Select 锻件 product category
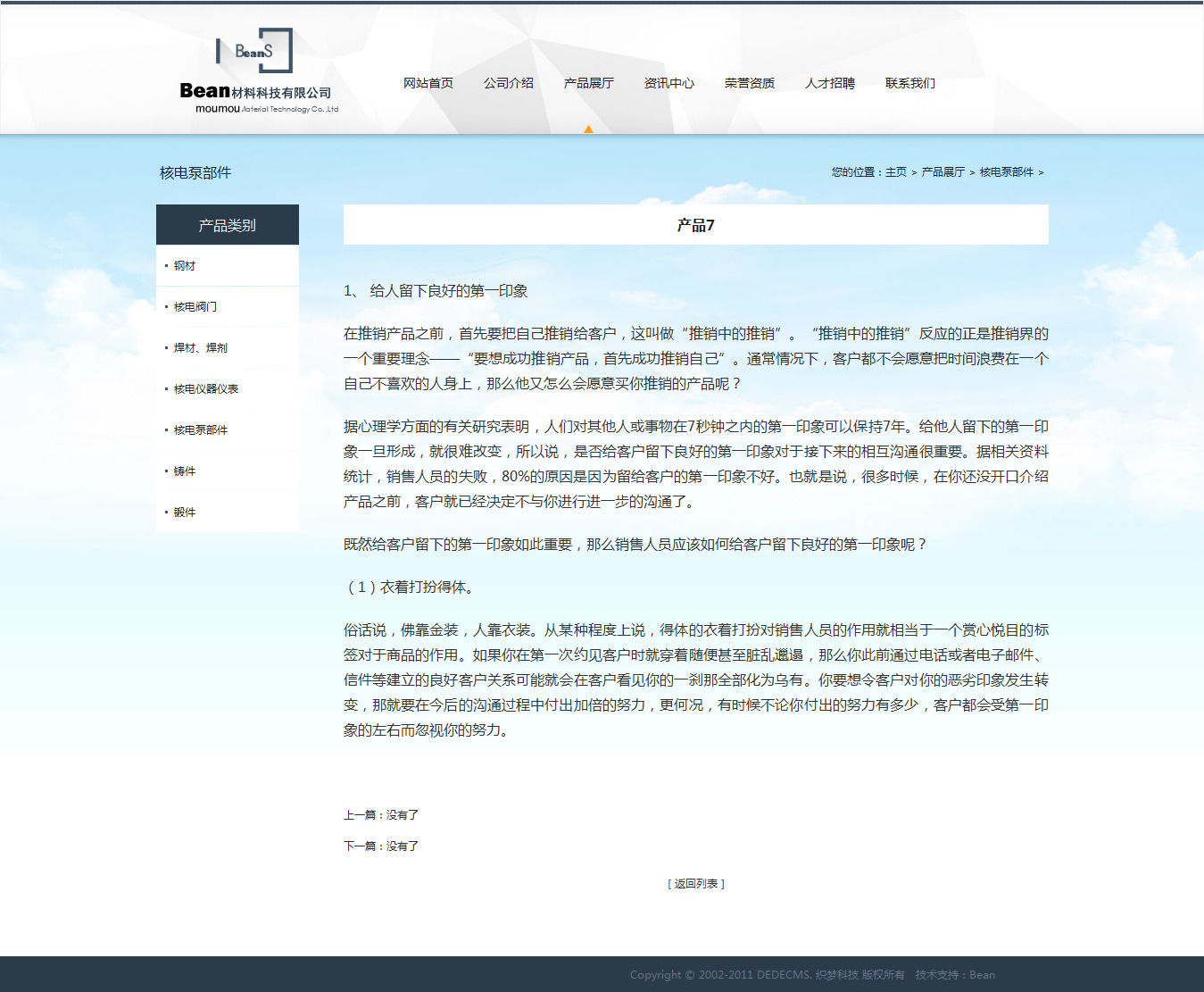 pos(185,513)
